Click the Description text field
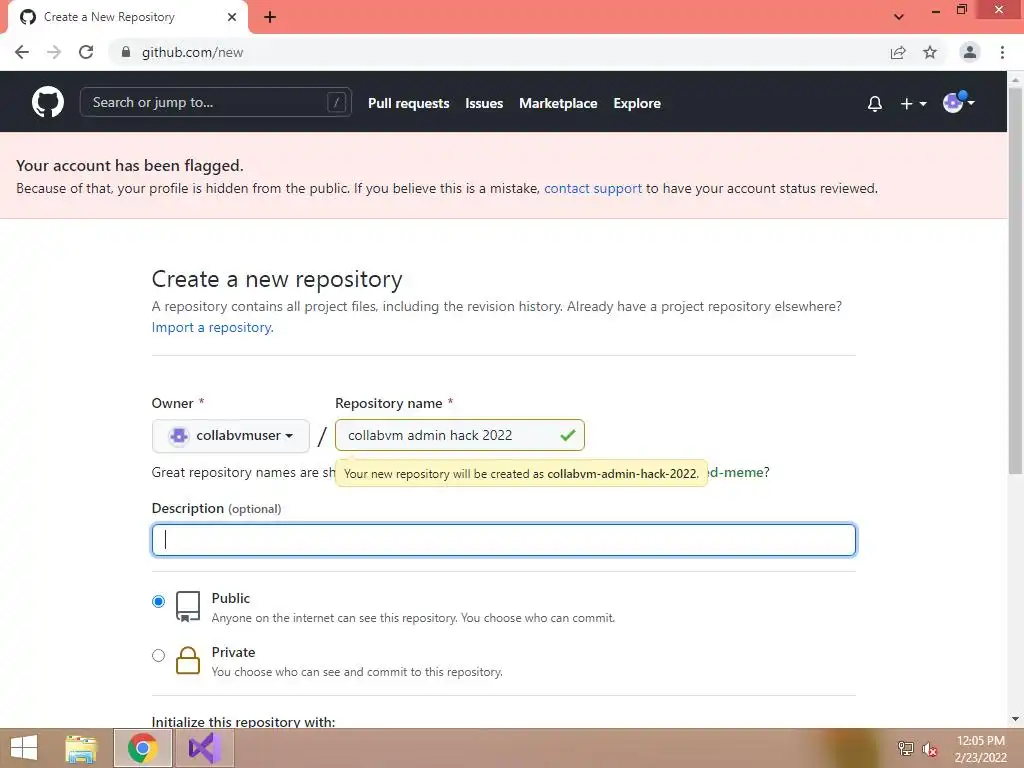1024x768 pixels. [504, 539]
